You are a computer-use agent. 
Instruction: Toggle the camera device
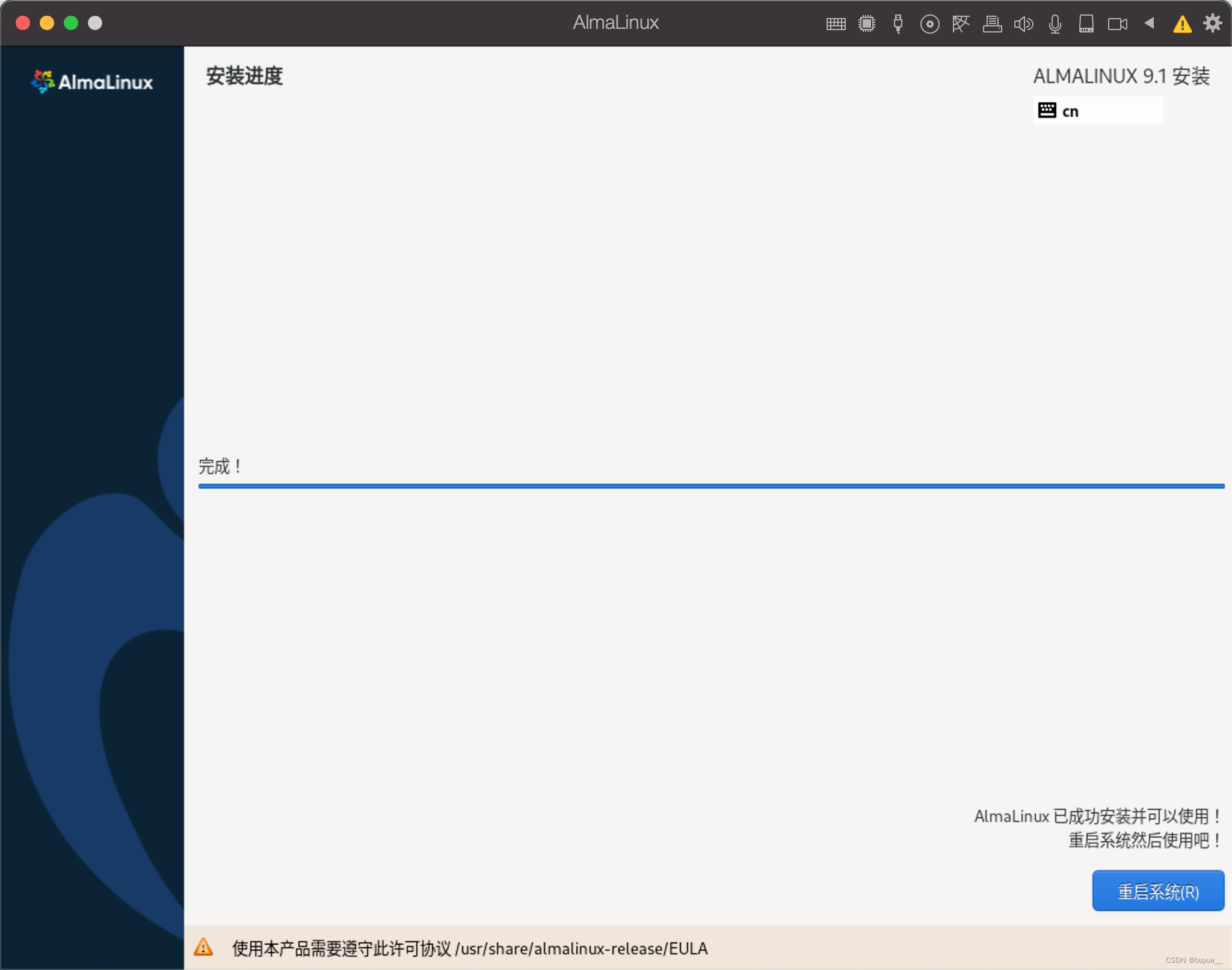coord(1118,23)
